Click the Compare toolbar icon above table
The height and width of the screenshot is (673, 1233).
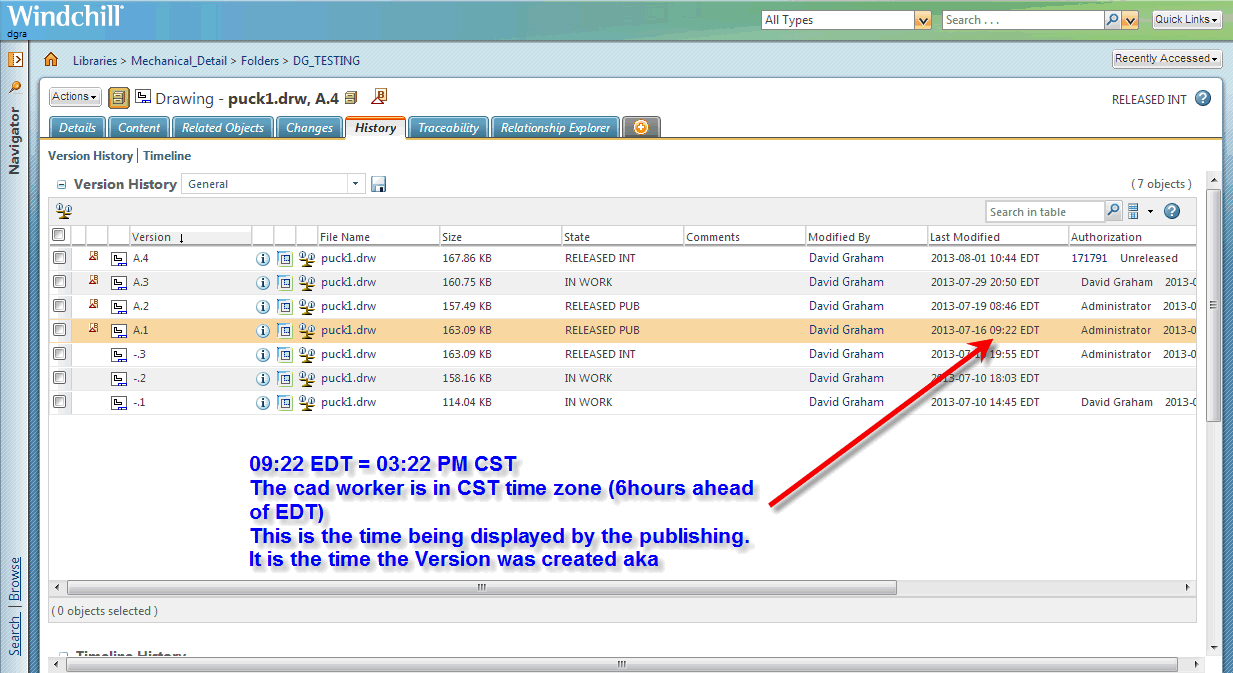coord(64,211)
